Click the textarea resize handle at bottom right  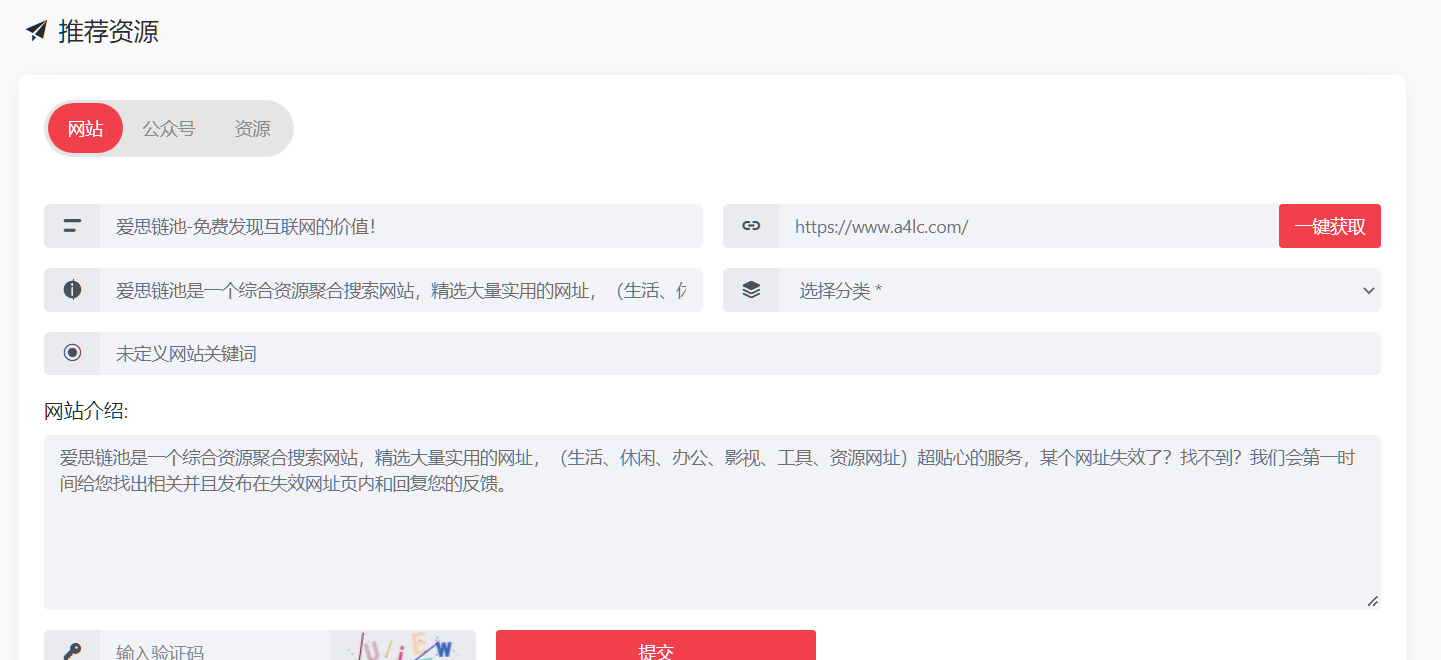pos(1372,601)
